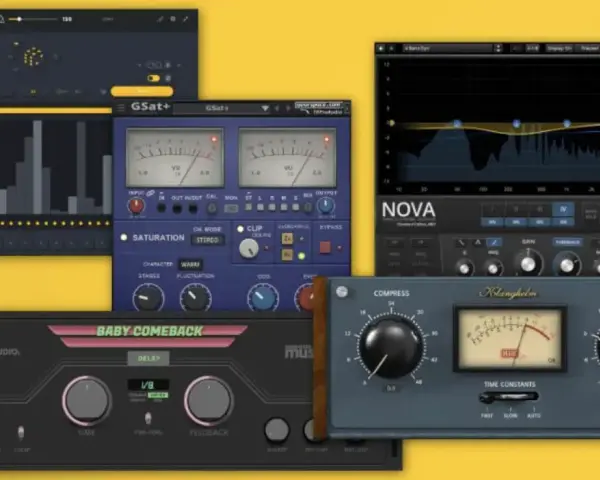Go to next preset in GSat+
The width and height of the screenshot is (600, 480).
(288, 109)
